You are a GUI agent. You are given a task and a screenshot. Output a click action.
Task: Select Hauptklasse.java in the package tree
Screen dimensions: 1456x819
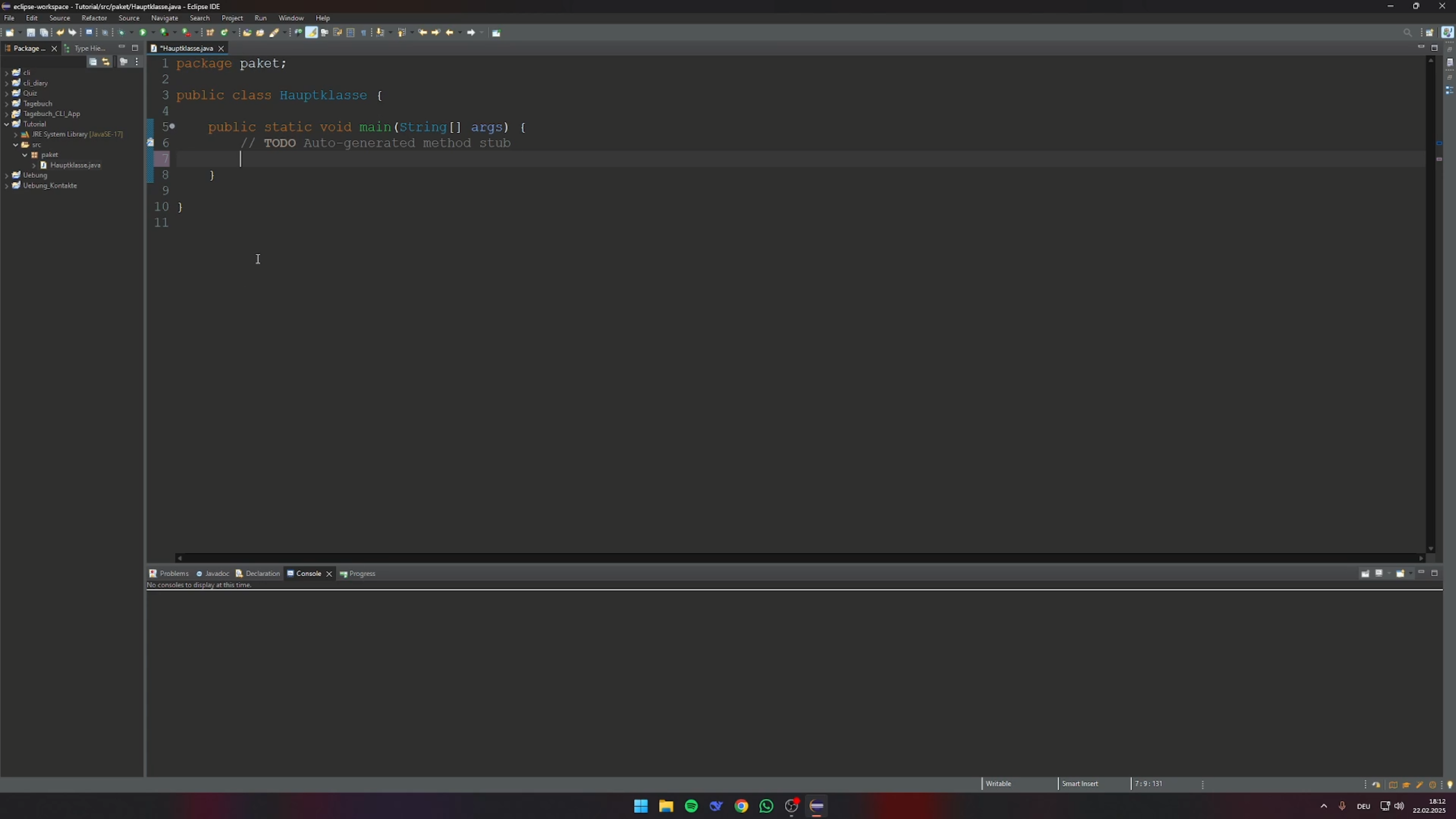pos(75,165)
